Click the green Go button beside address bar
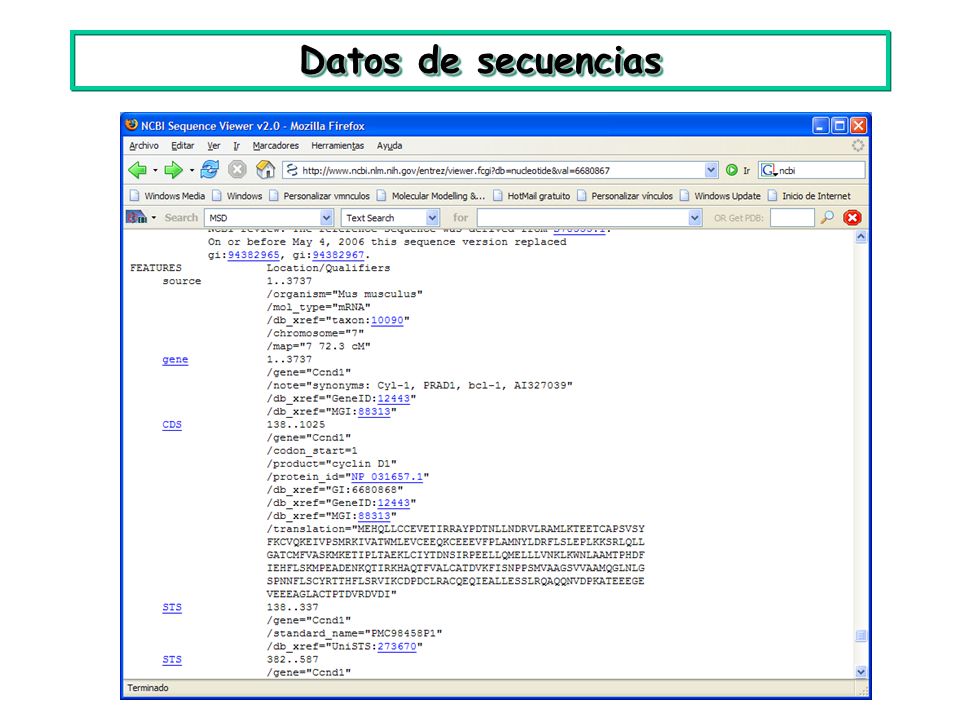The height and width of the screenshot is (720, 960). [x=732, y=170]
